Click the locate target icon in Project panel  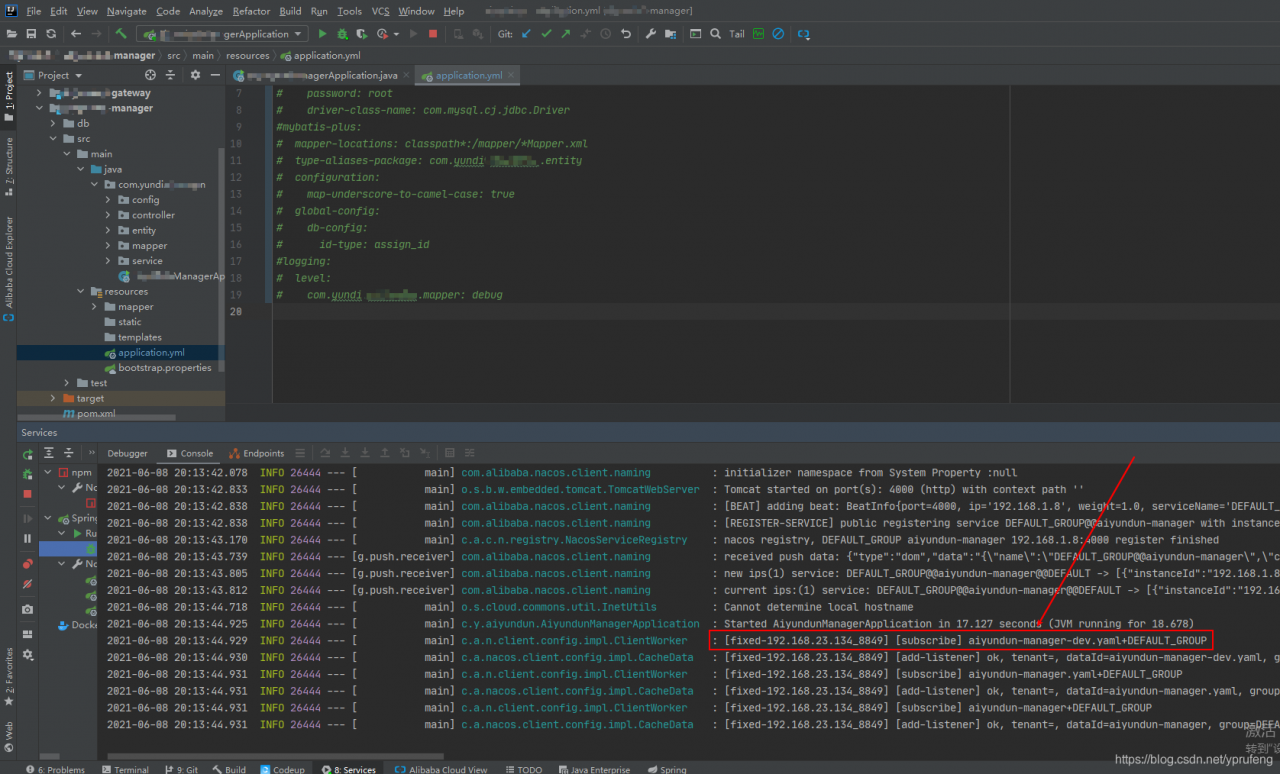150,75
